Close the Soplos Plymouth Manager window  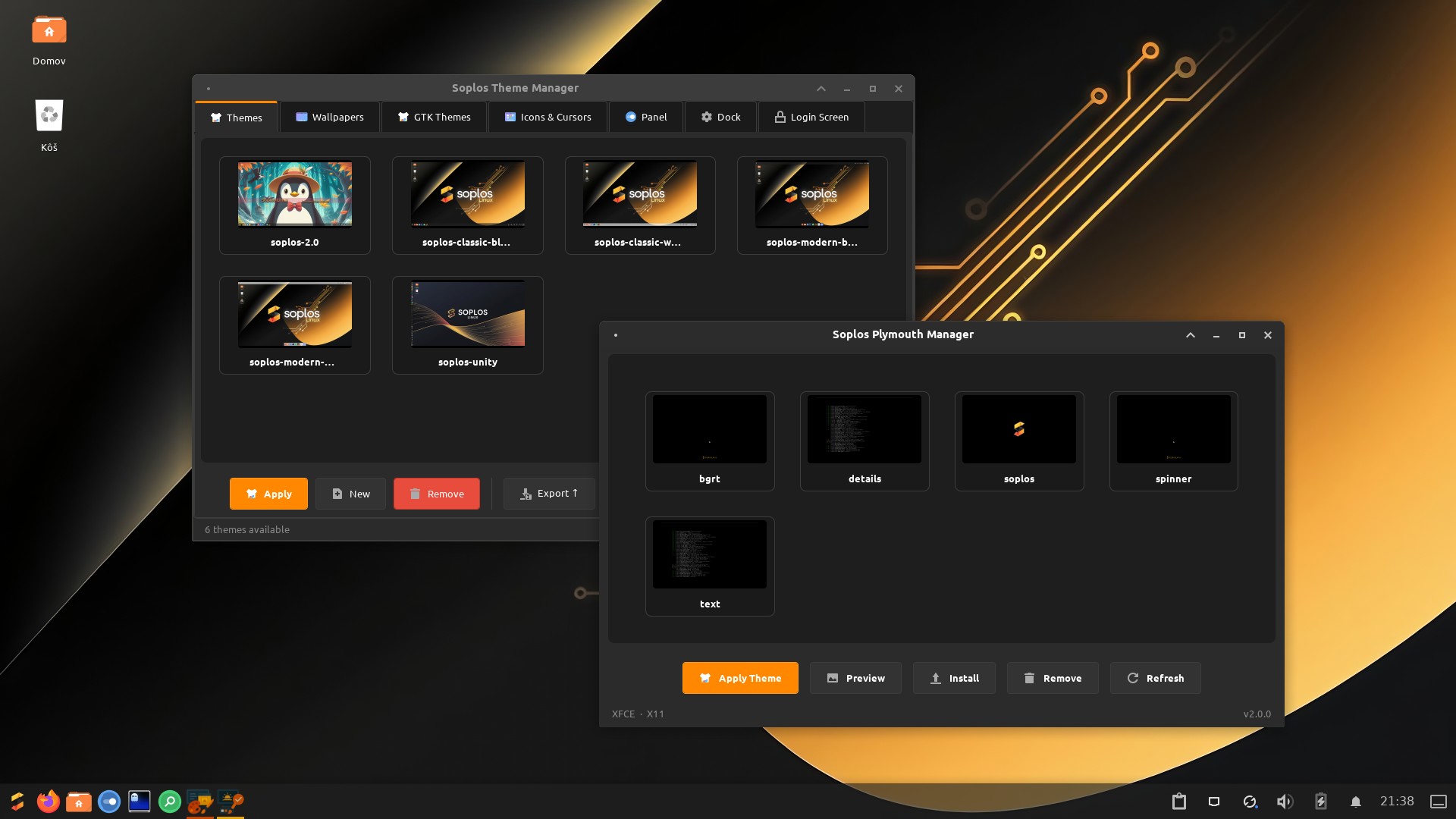(x=1268, y=335)
